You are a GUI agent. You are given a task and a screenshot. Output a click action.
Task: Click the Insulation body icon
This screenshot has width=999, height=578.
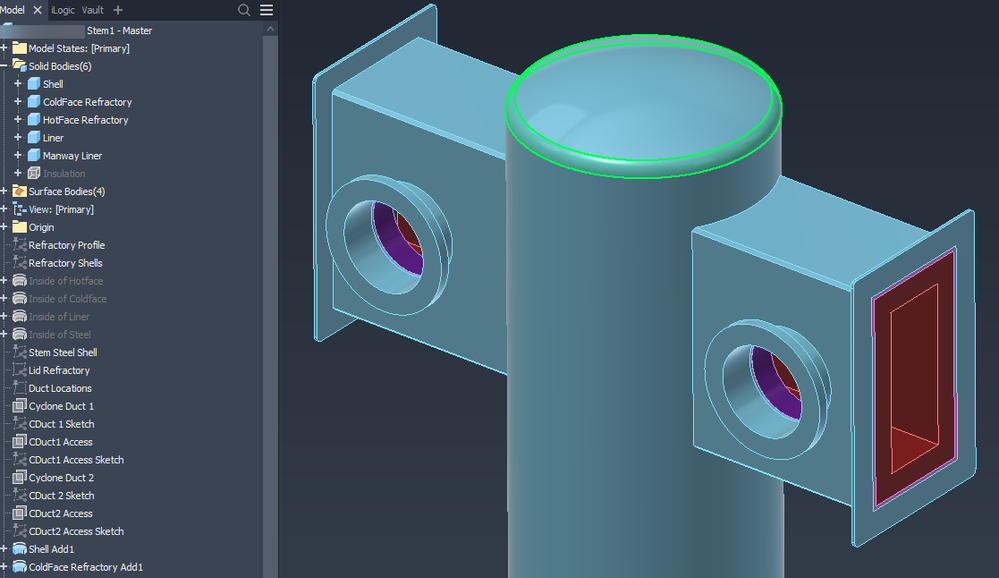pyautogui.click(x=34, y=173)
